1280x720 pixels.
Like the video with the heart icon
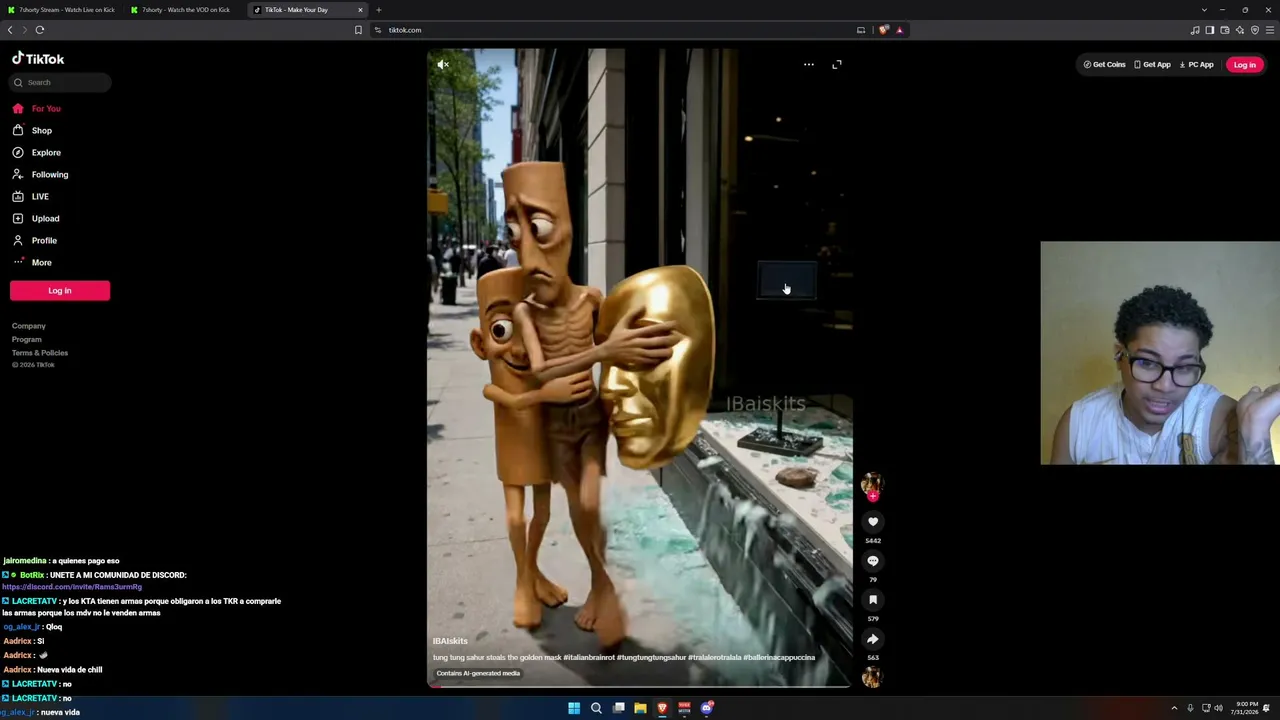coord(873,522)
